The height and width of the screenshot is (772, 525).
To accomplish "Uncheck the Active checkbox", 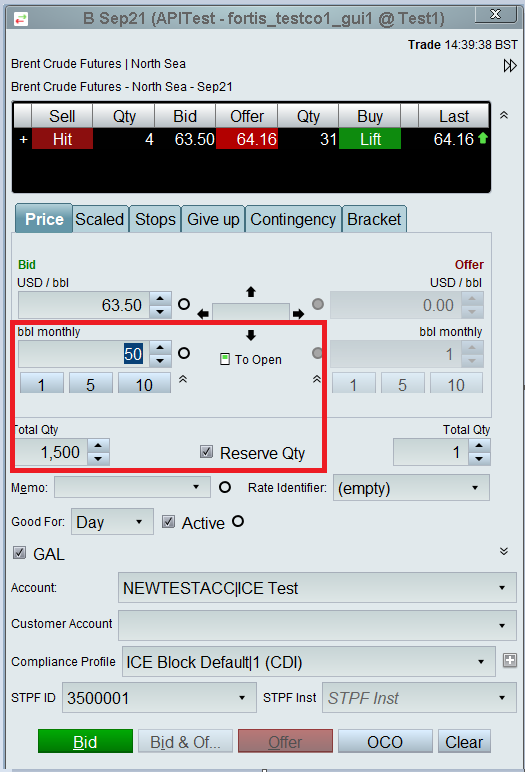I will click(x=168, y=522).
